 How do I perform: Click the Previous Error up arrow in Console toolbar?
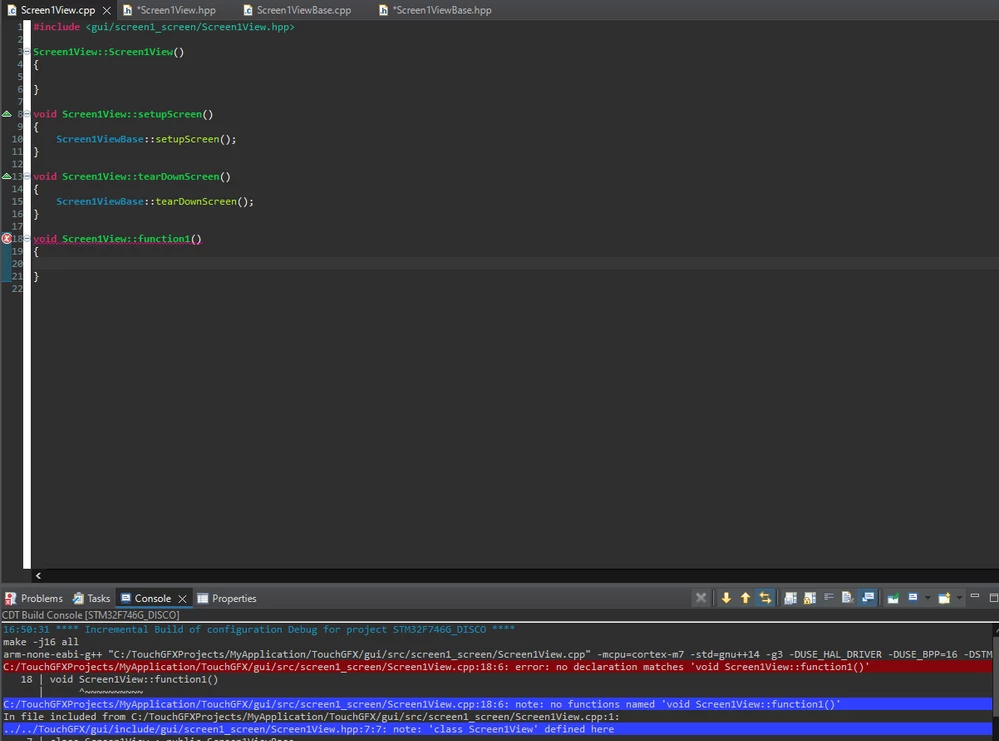745,598
